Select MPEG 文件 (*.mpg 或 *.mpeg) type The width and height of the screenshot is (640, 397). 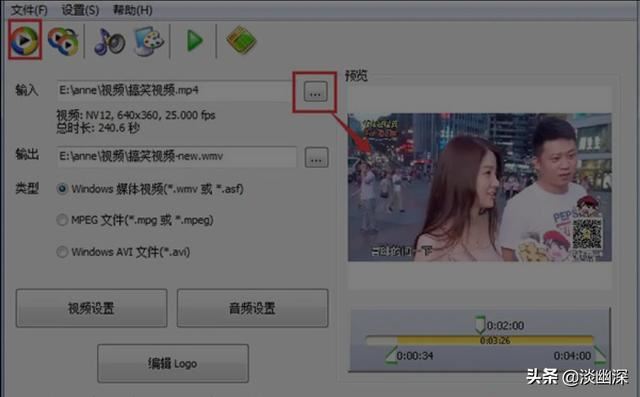click(135, 220)
